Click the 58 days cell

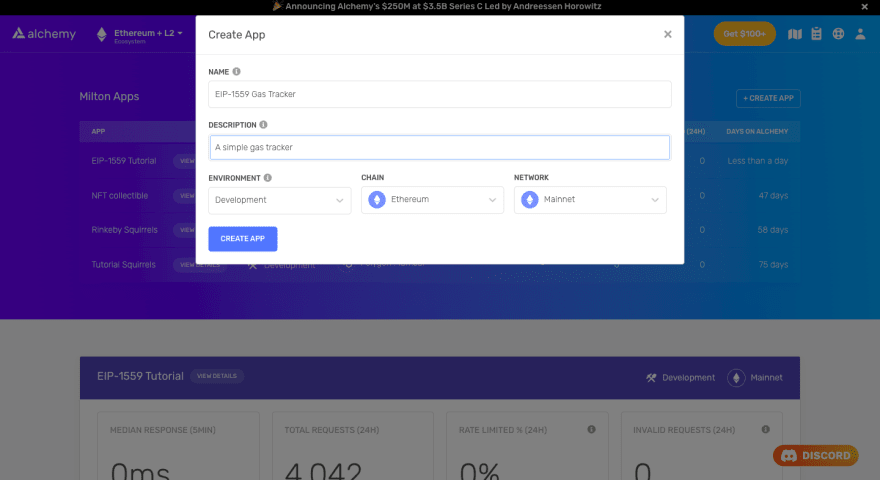click(773, 230)
